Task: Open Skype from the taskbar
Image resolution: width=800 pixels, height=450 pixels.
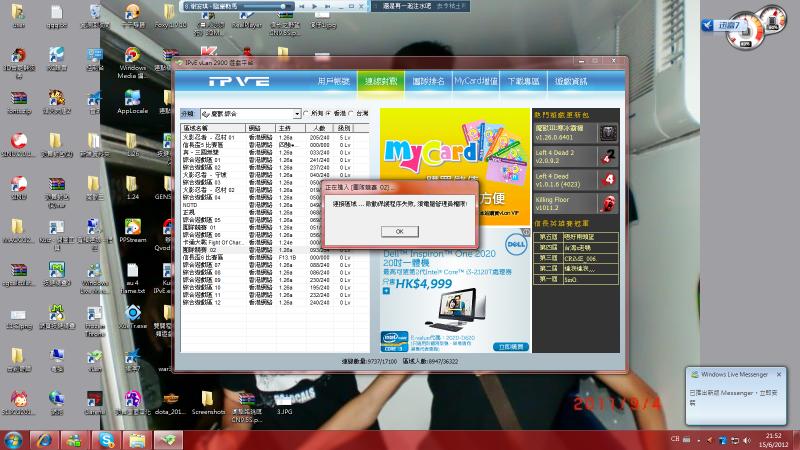Action: [106, 440]
